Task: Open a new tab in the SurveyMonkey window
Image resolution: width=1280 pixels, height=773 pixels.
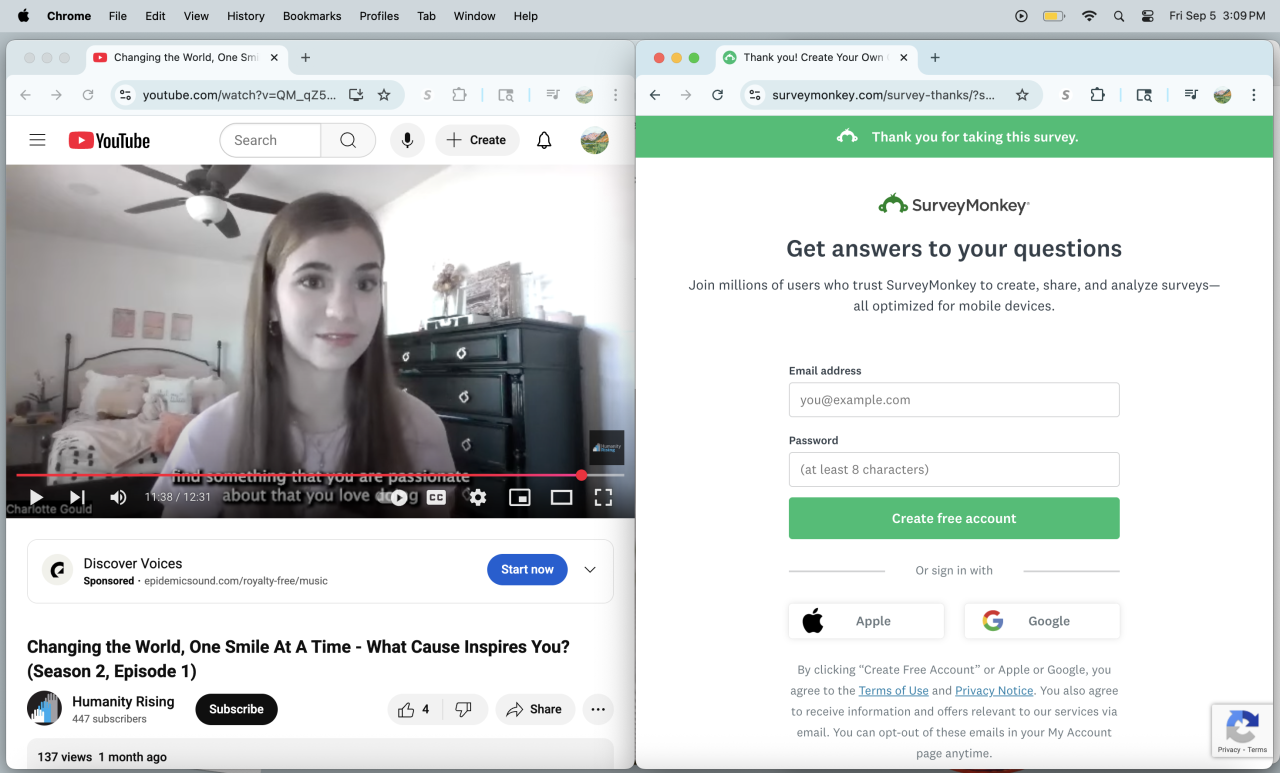Action: click(x=935, y=58)
